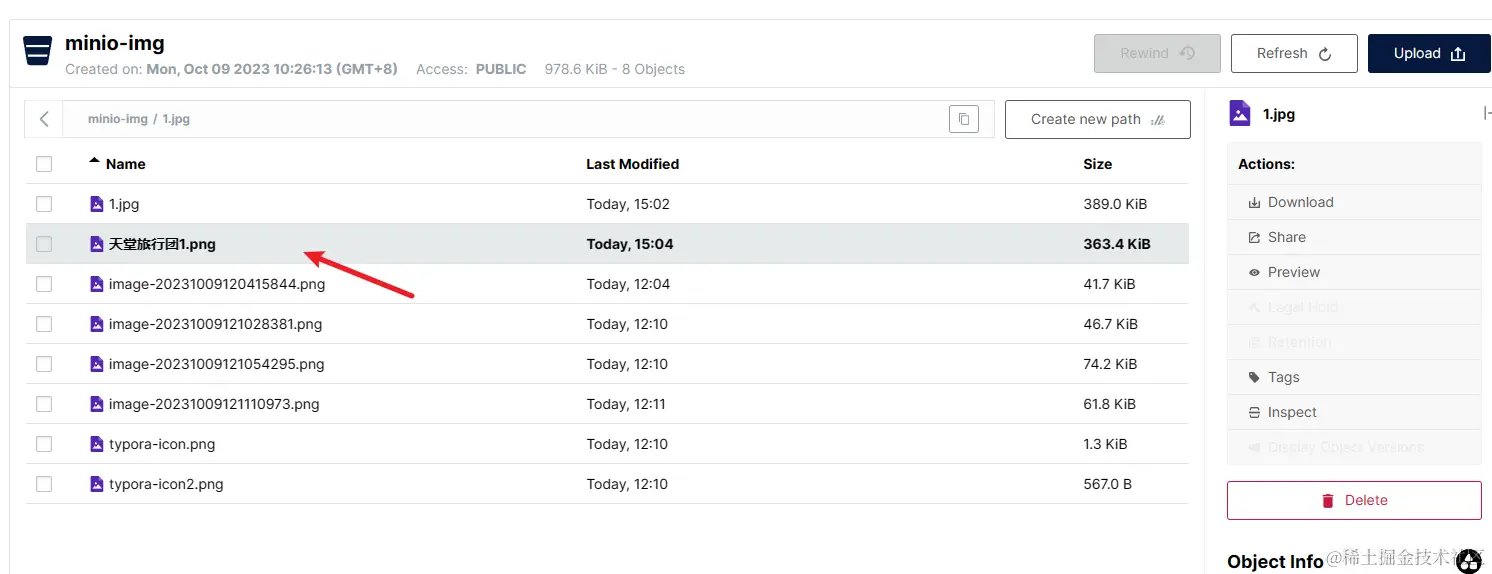Click file icon of 天堂旅行团1.png
Viewport: 1492px width, 574px height.
pyautogui.click(x=97, y=244)
